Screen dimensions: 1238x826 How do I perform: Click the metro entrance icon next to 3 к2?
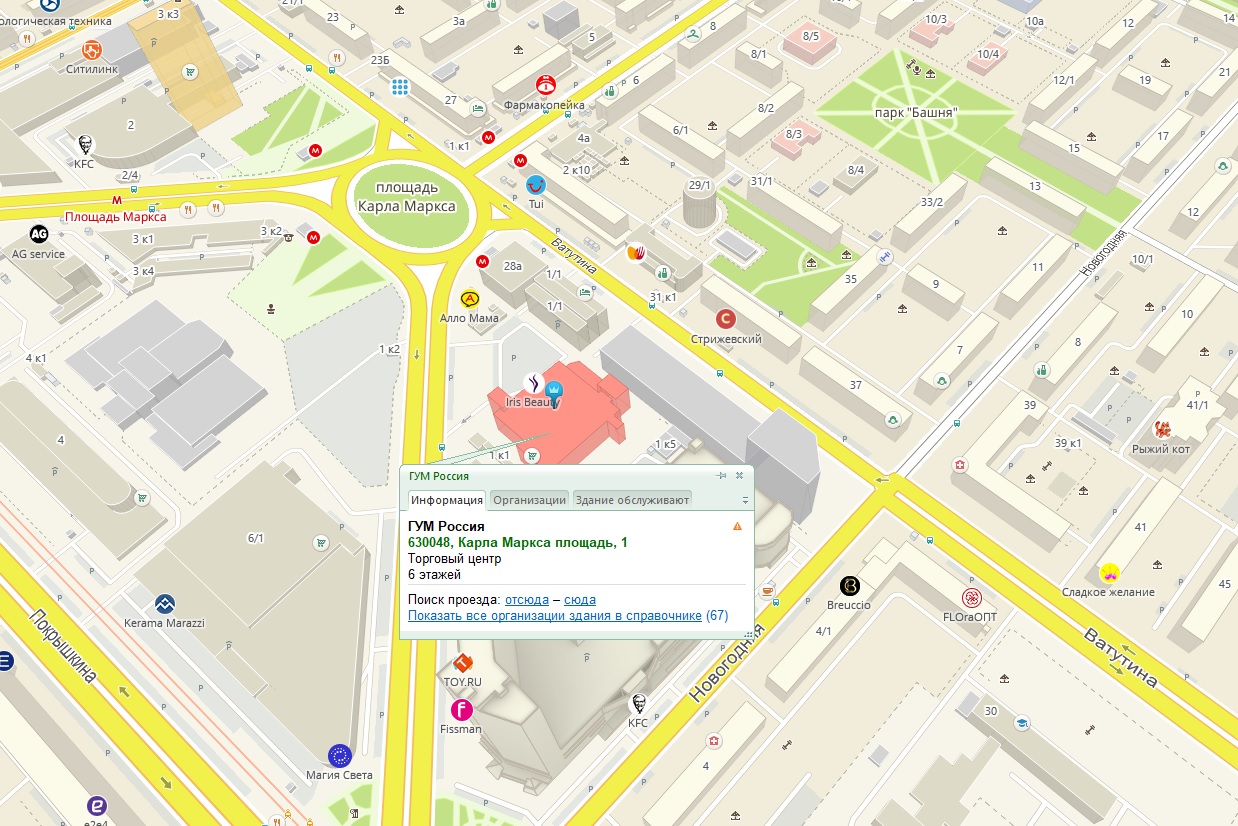(x=314, y=238)
